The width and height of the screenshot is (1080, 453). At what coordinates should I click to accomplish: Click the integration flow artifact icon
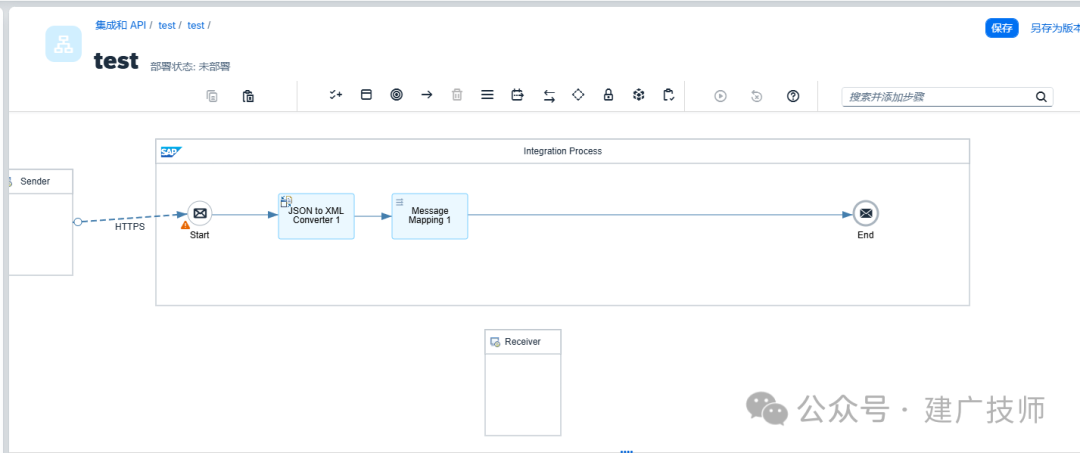pyautogui.click(x=63, y=44)
